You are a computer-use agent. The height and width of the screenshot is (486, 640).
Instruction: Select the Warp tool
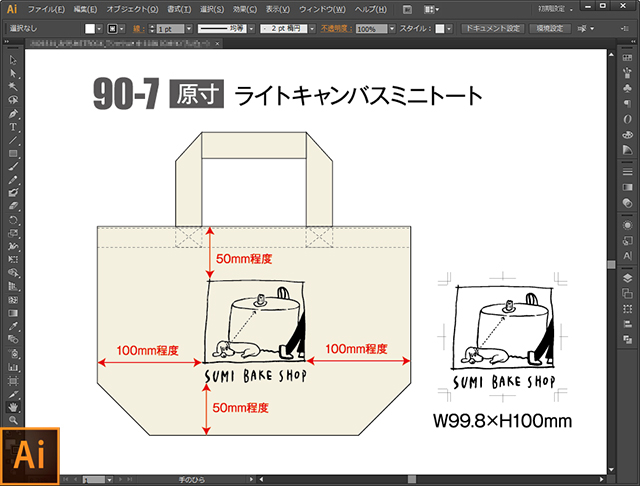pyautogui.click(x=13, y=246)
